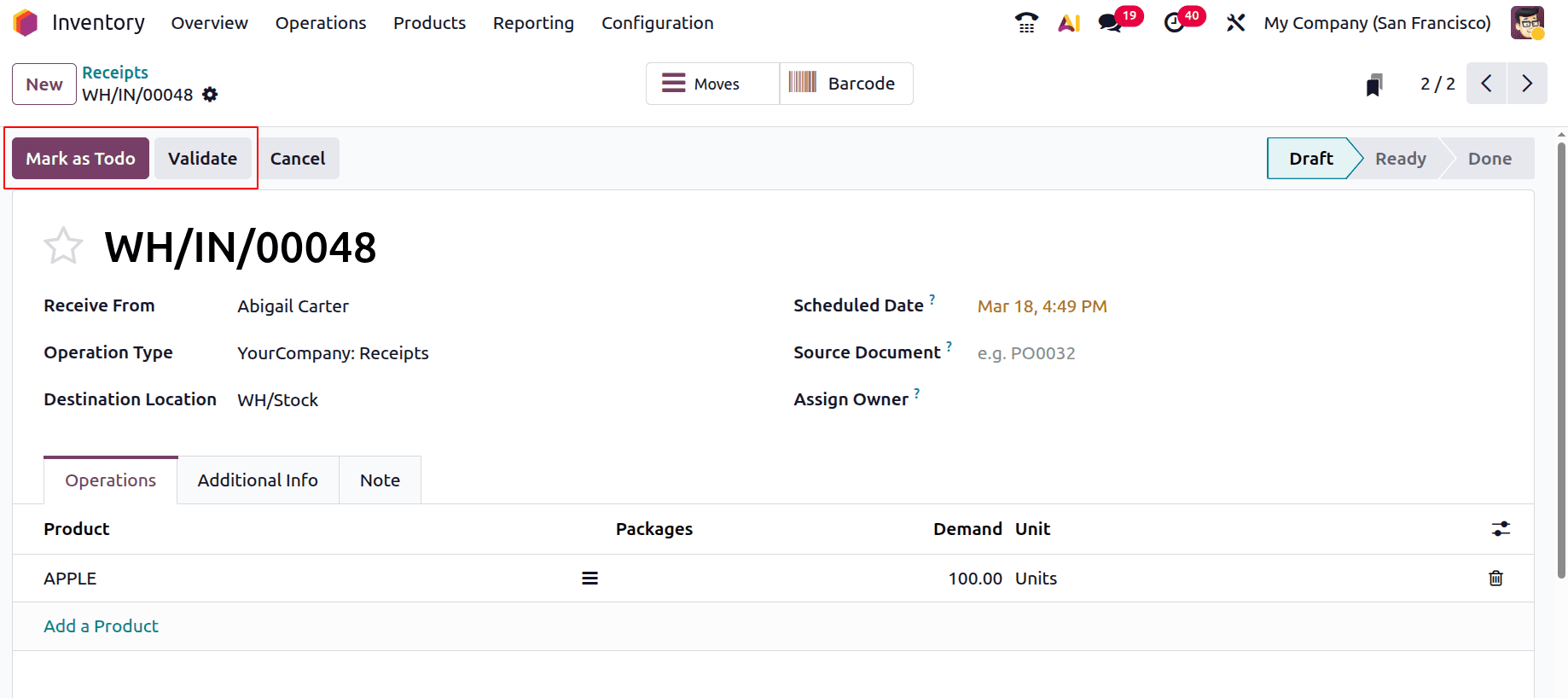Viewport: 1568px width, 698px height.
Task: Click the debug tools wrench icon
Action: pos(1235,23)
